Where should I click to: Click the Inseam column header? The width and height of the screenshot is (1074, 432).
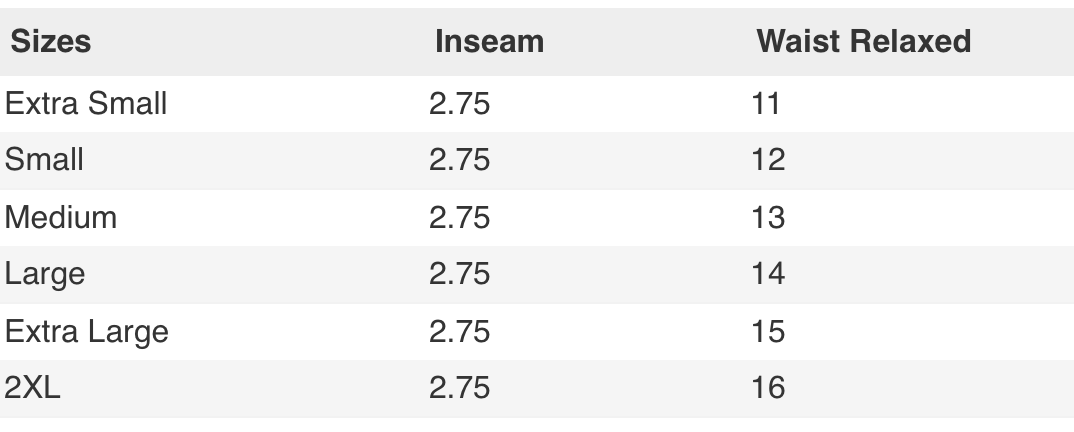tap(489, 42)
